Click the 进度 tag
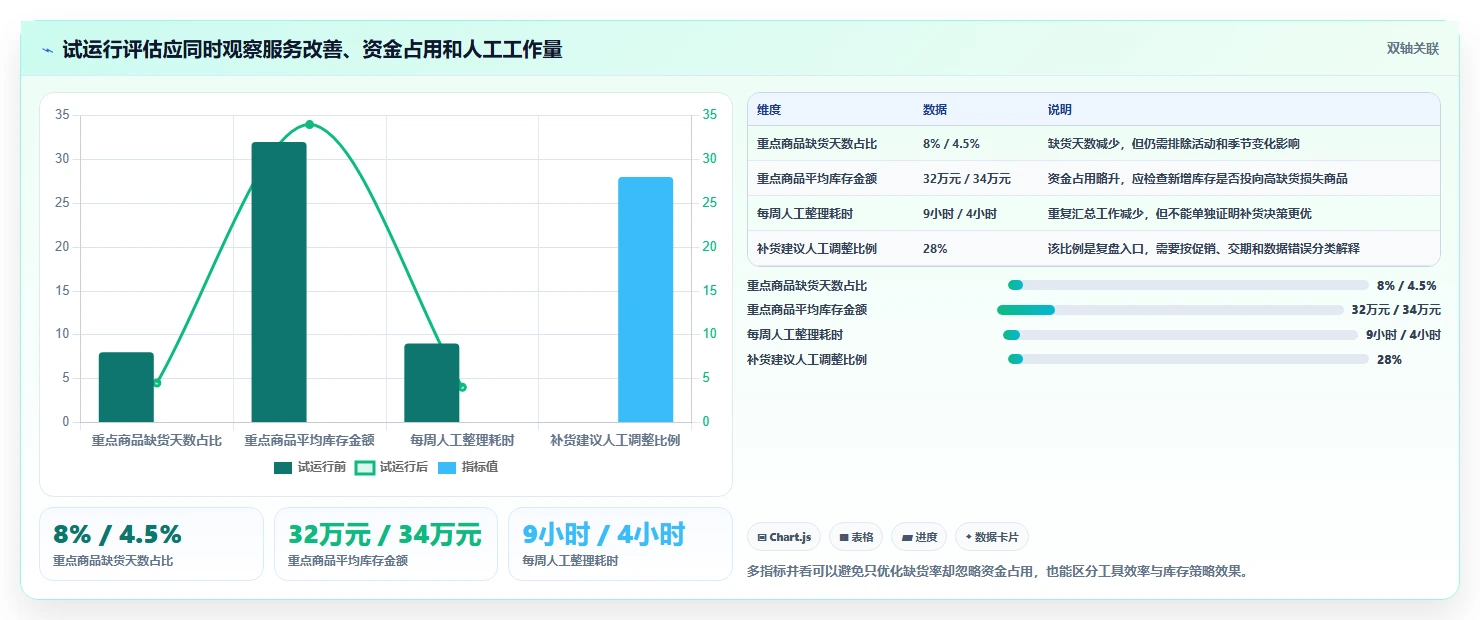 pos(919,537)
